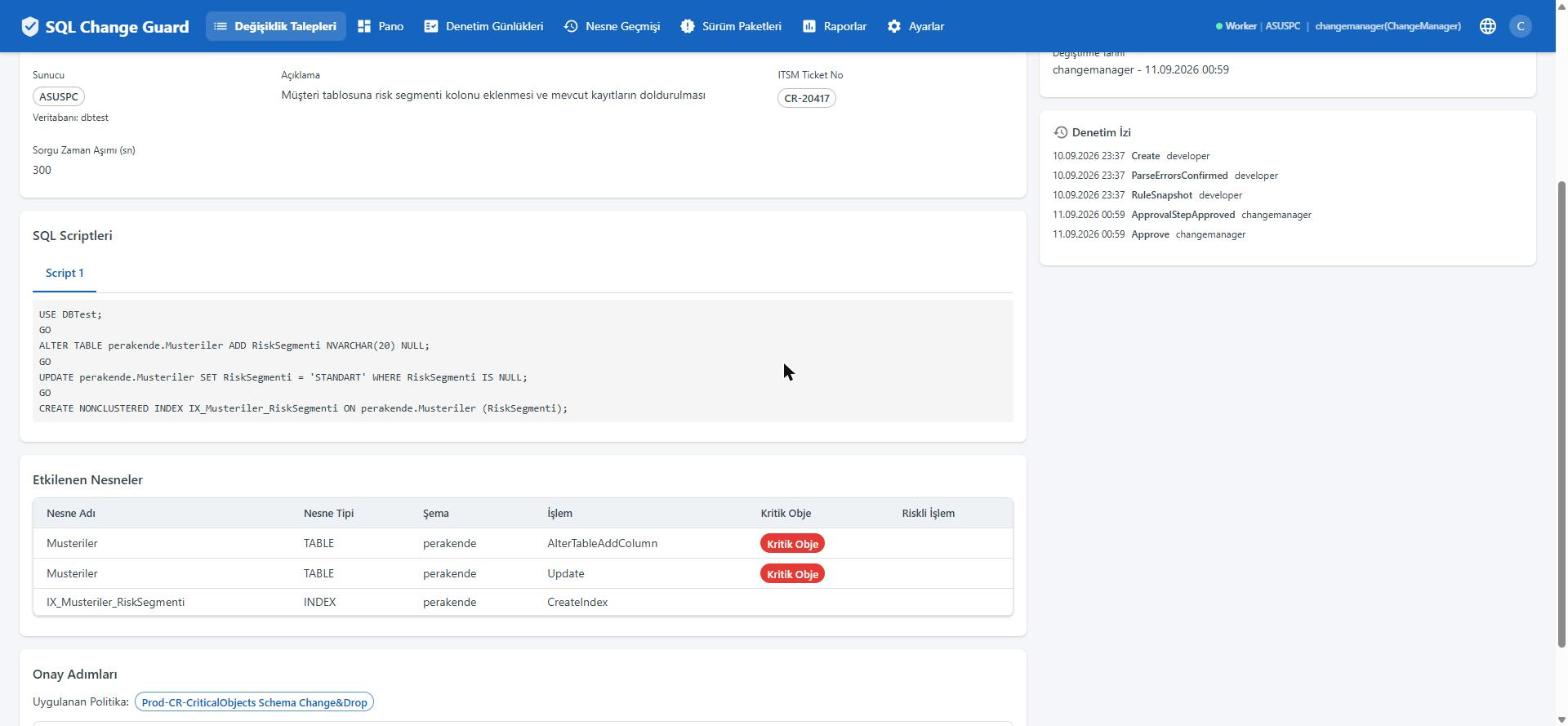Click the SQL Change Guard shield logo

click(x=30, y=26)
